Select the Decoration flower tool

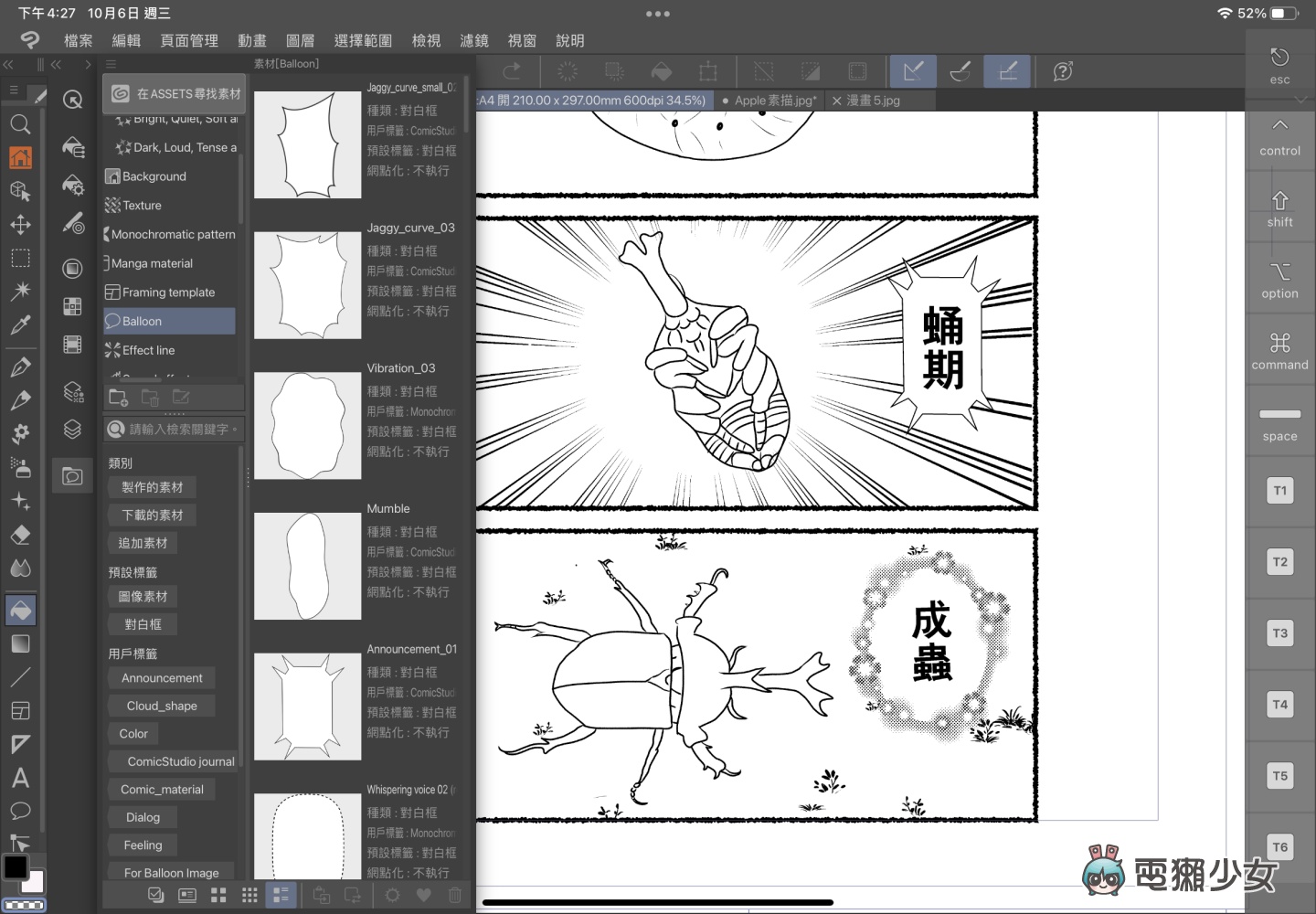point(20,433)
